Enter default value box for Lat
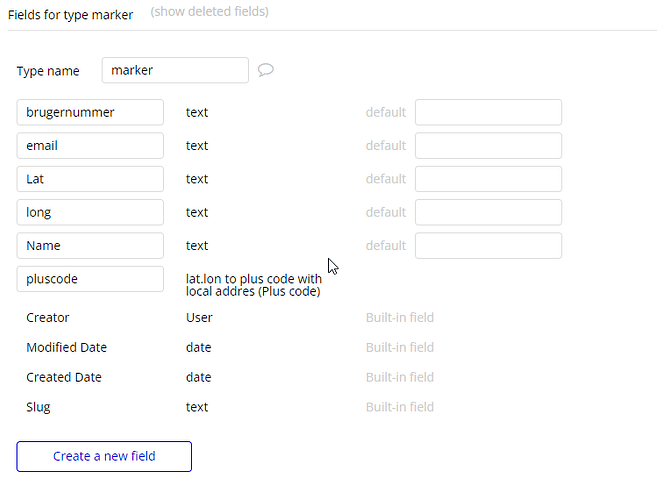 tap(488, 179)
